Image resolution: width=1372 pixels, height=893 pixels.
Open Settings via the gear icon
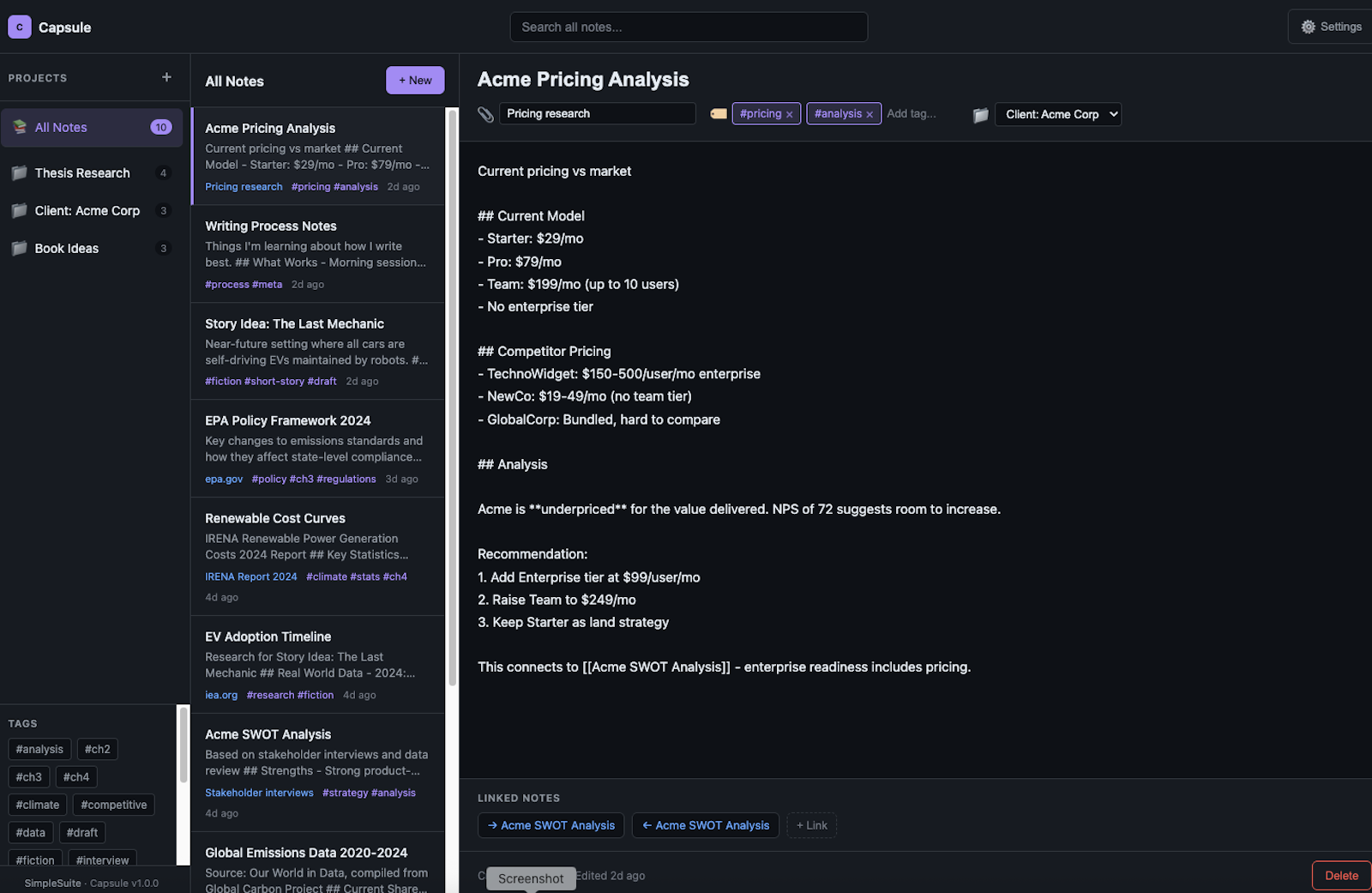pos(1307,26)
